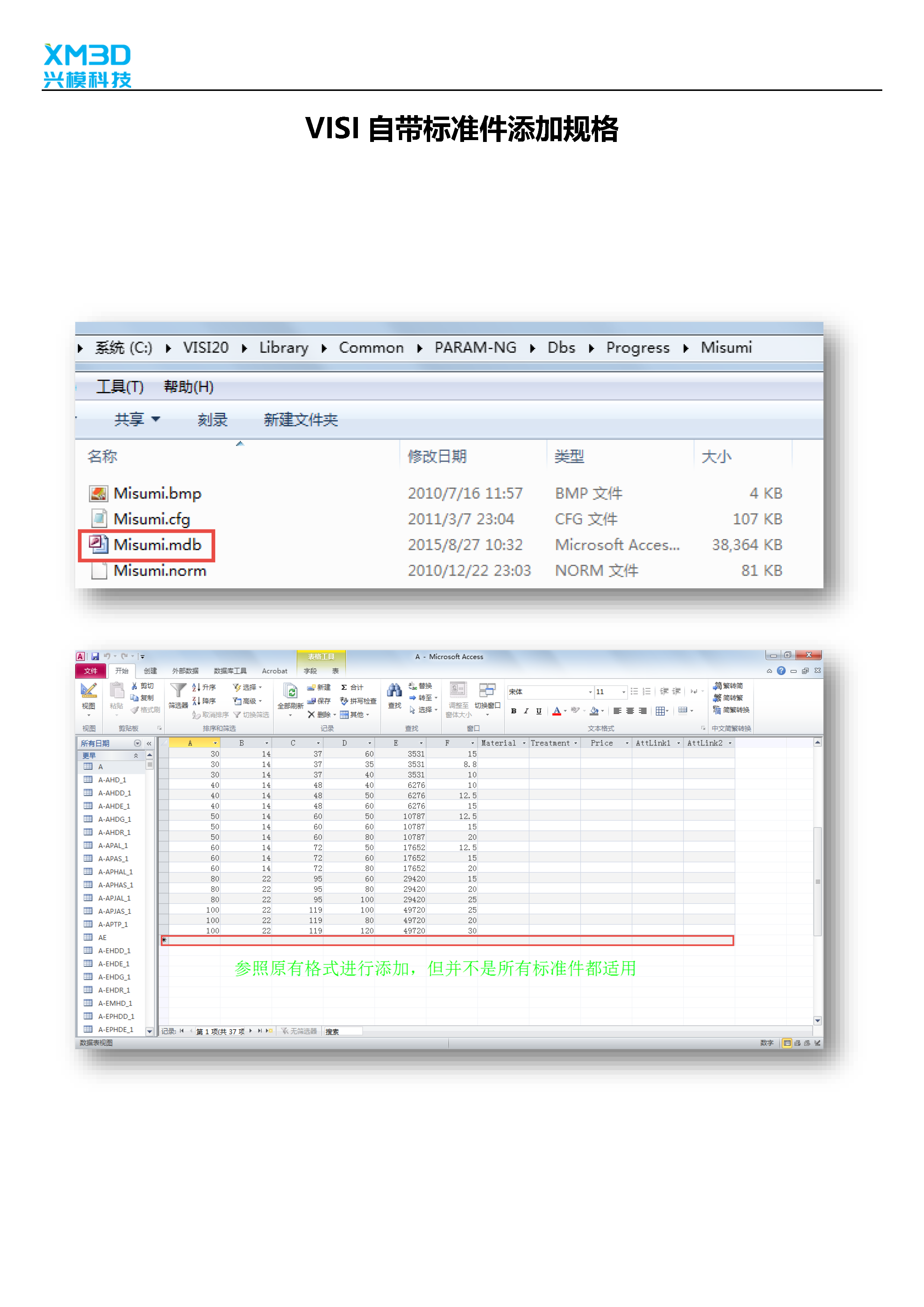
Task: Open Material column header dropdown arrow
Action: pos(524,743)
